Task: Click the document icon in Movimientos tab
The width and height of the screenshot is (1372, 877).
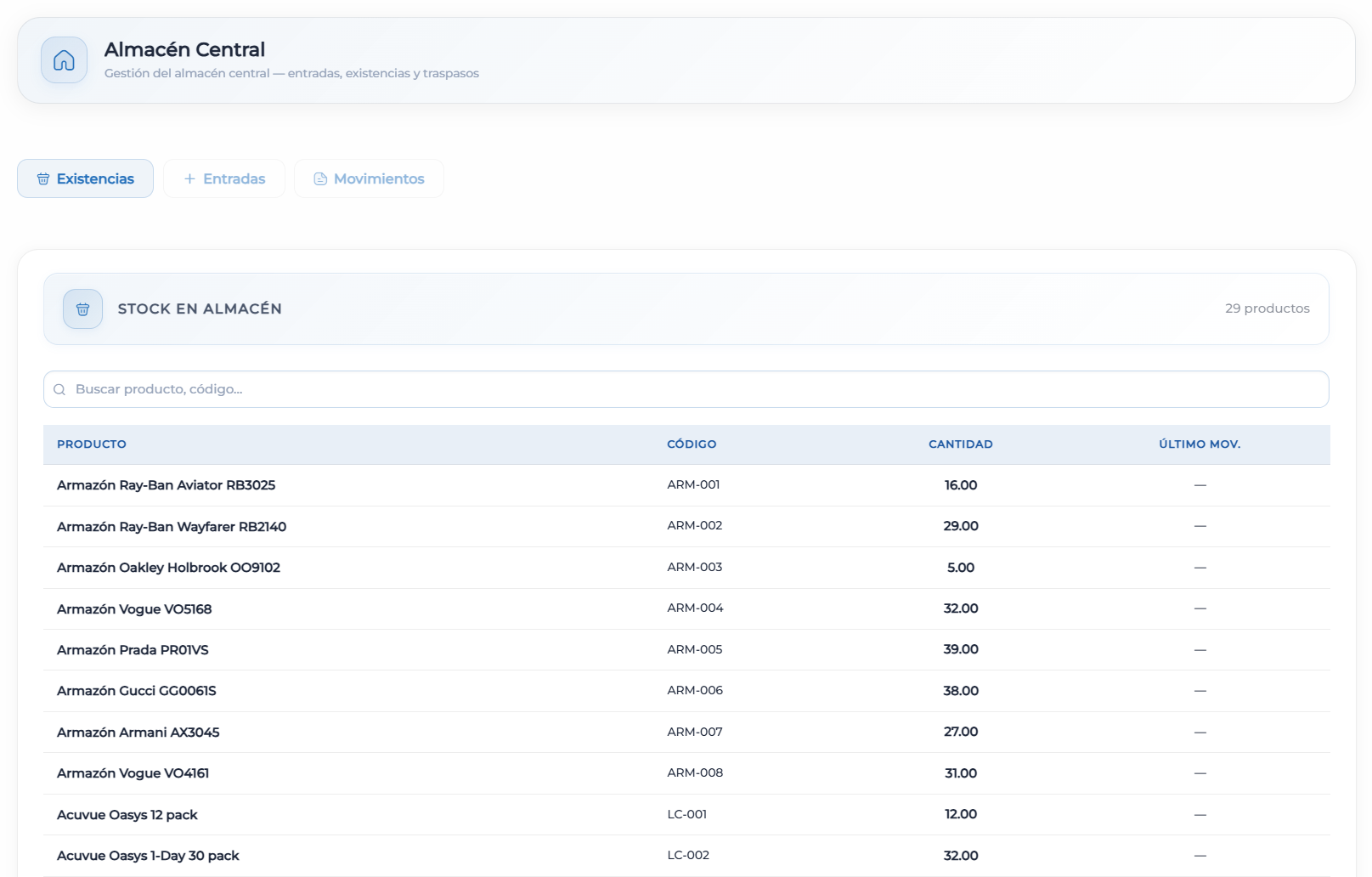Action: tap(320, 179)
